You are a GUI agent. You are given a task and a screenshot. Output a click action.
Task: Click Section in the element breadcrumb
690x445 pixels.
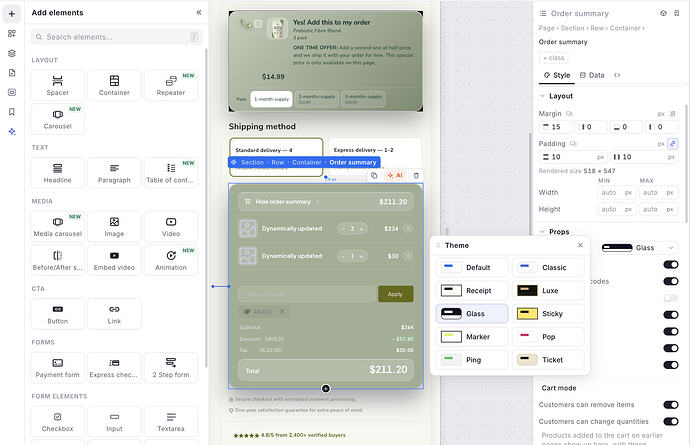click(252, 162)
